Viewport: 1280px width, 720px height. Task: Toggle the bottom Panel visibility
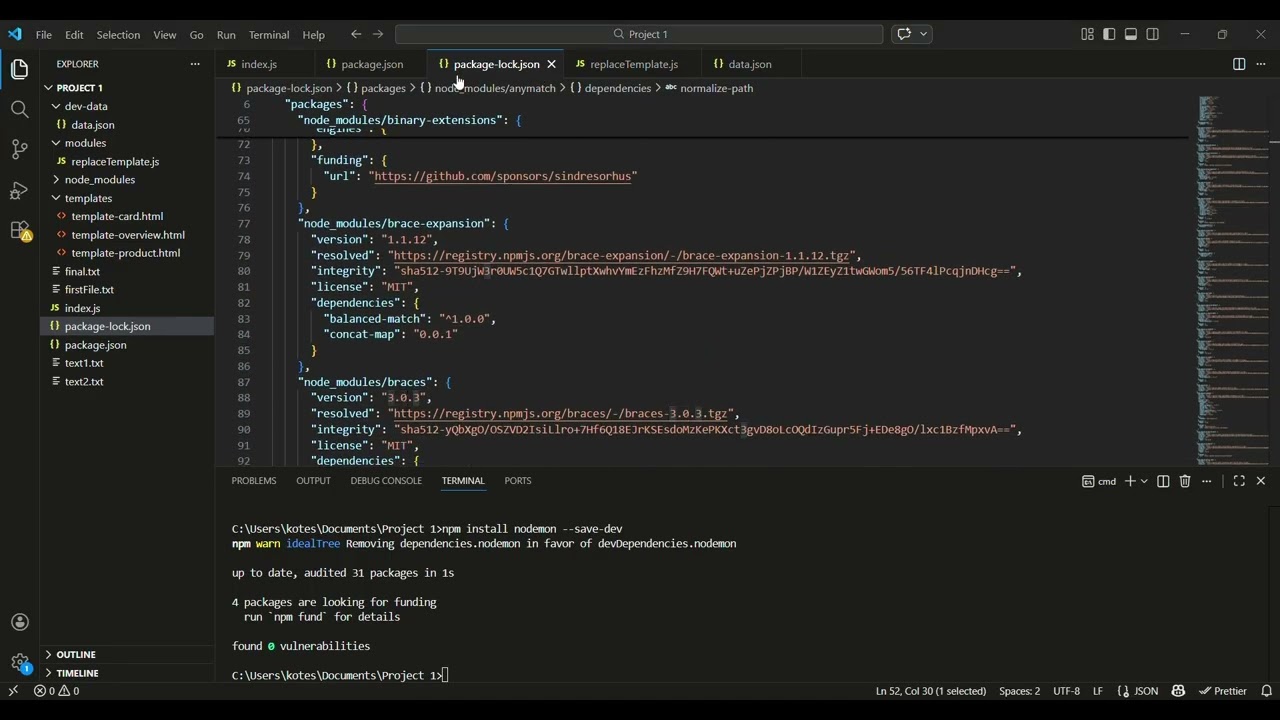(x=1131, y=34)
